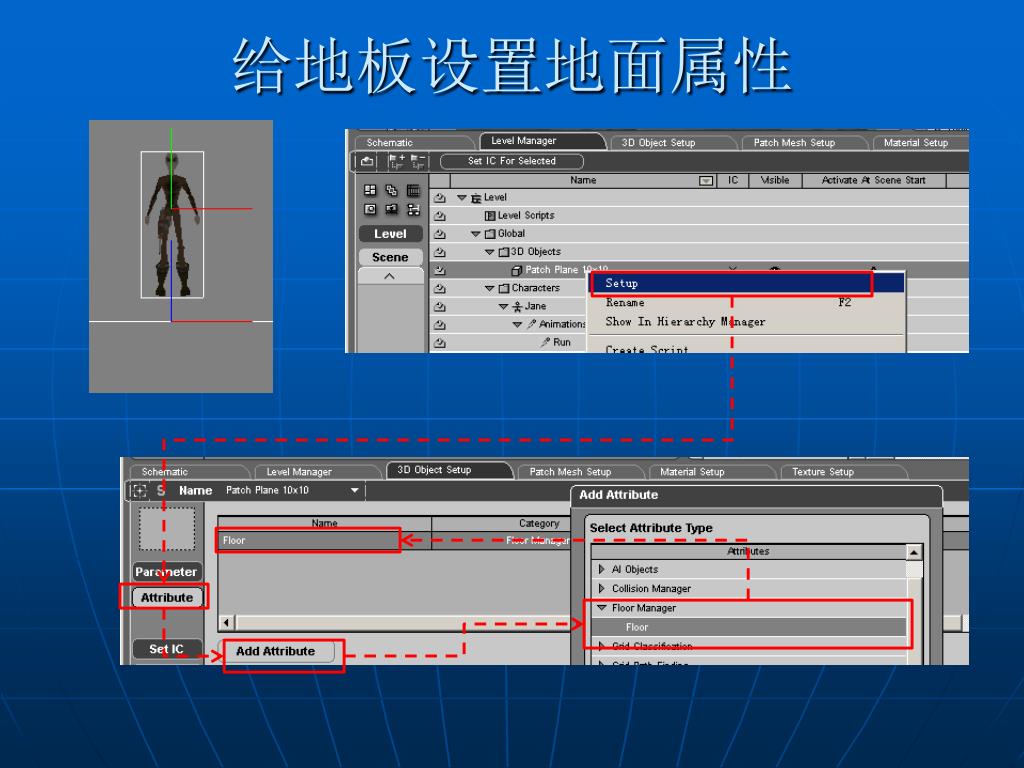This screenshot has width=1024, height=768.
Task: Select 3D Object Setup tab in lower window
Action: (x=449, y=470)
